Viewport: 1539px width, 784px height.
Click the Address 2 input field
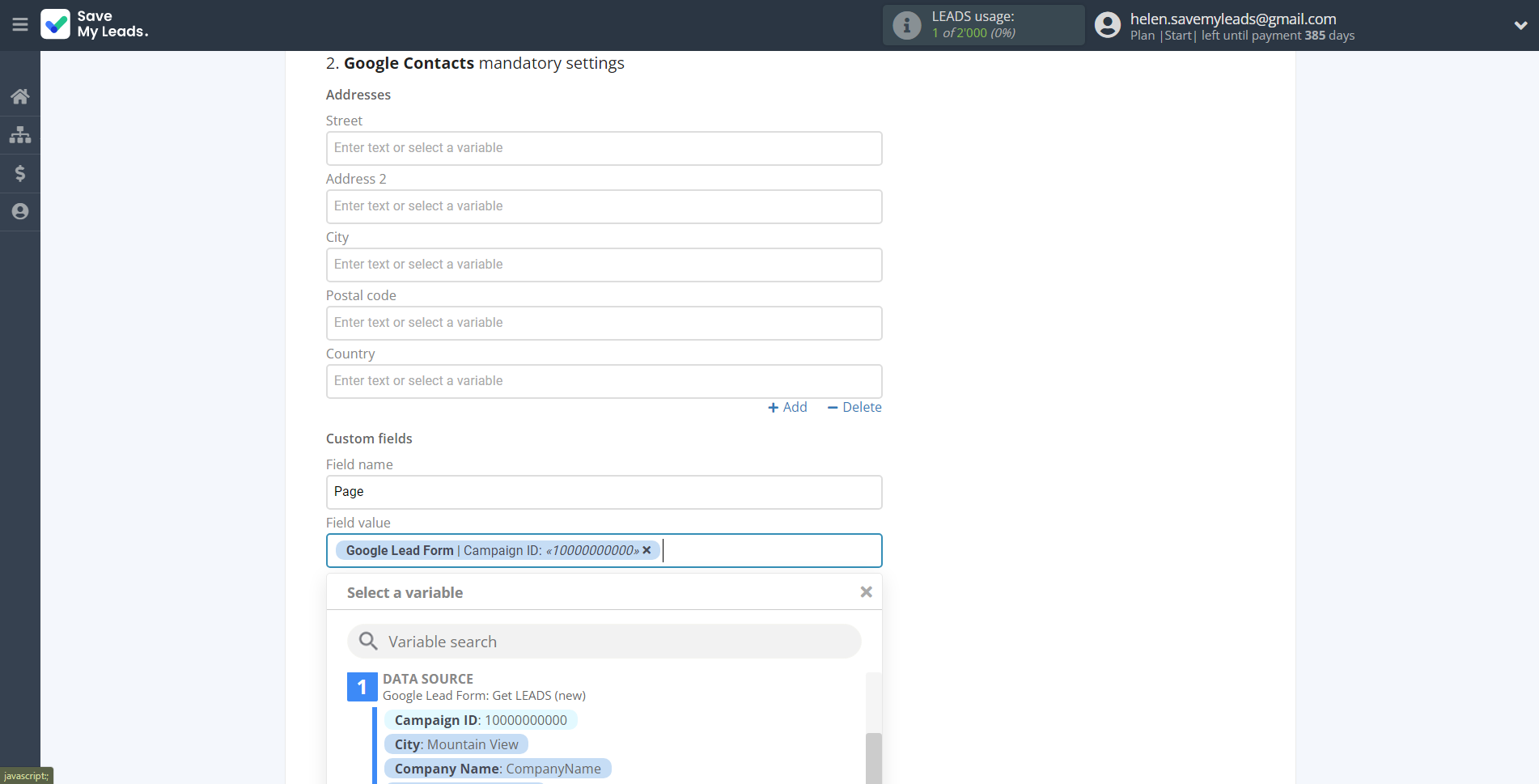[604, 206]
